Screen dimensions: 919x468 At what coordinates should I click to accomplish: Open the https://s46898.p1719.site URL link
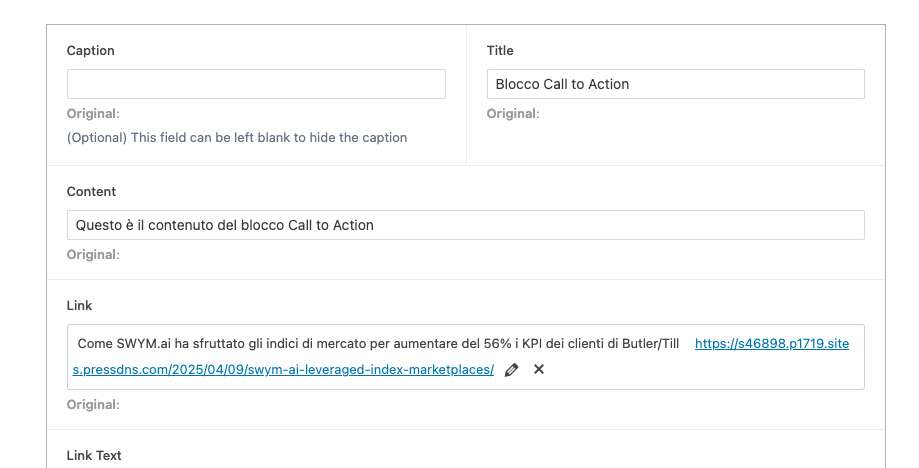click(772, 344)
